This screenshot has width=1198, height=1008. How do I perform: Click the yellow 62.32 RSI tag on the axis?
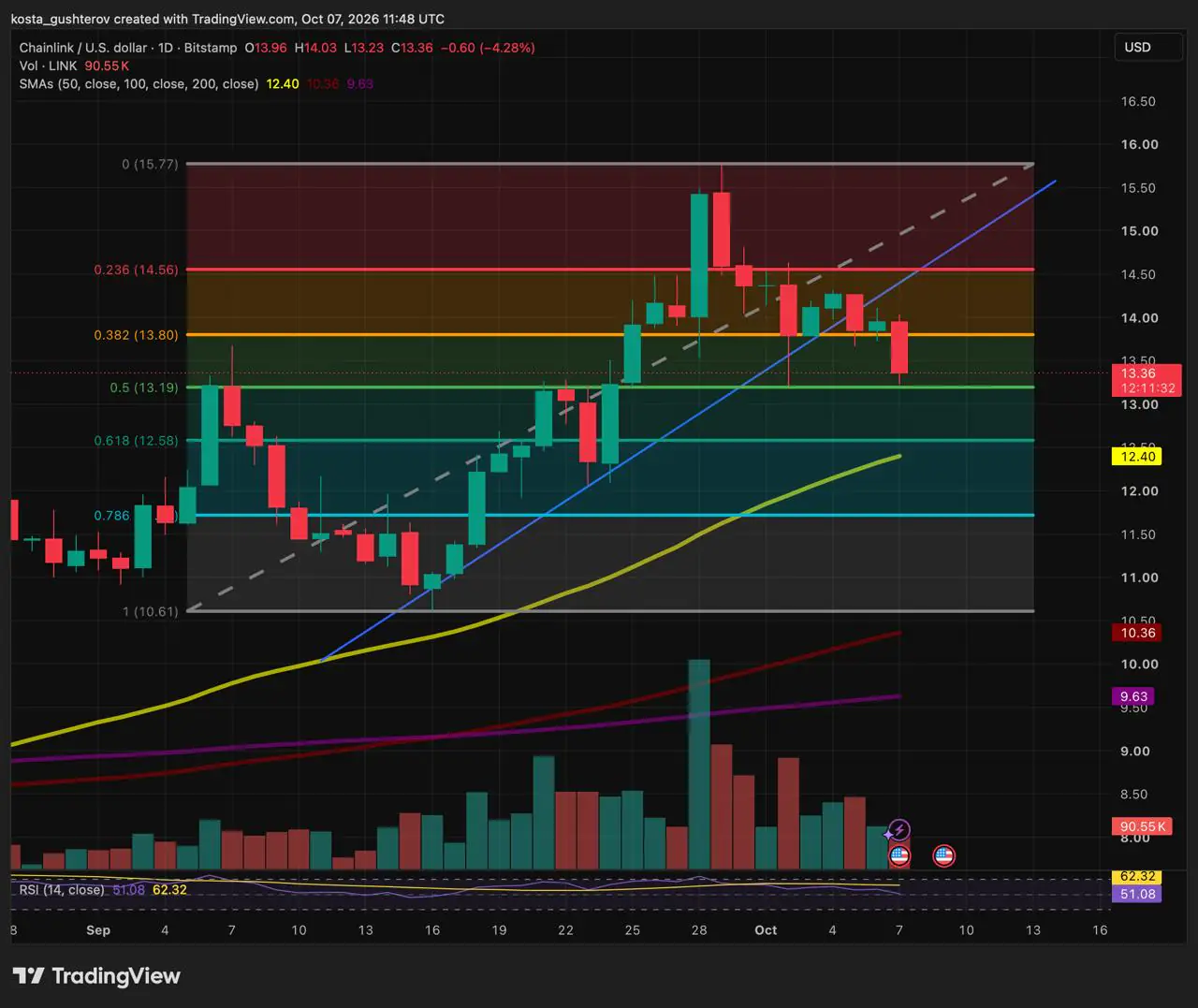[1138, 877]
